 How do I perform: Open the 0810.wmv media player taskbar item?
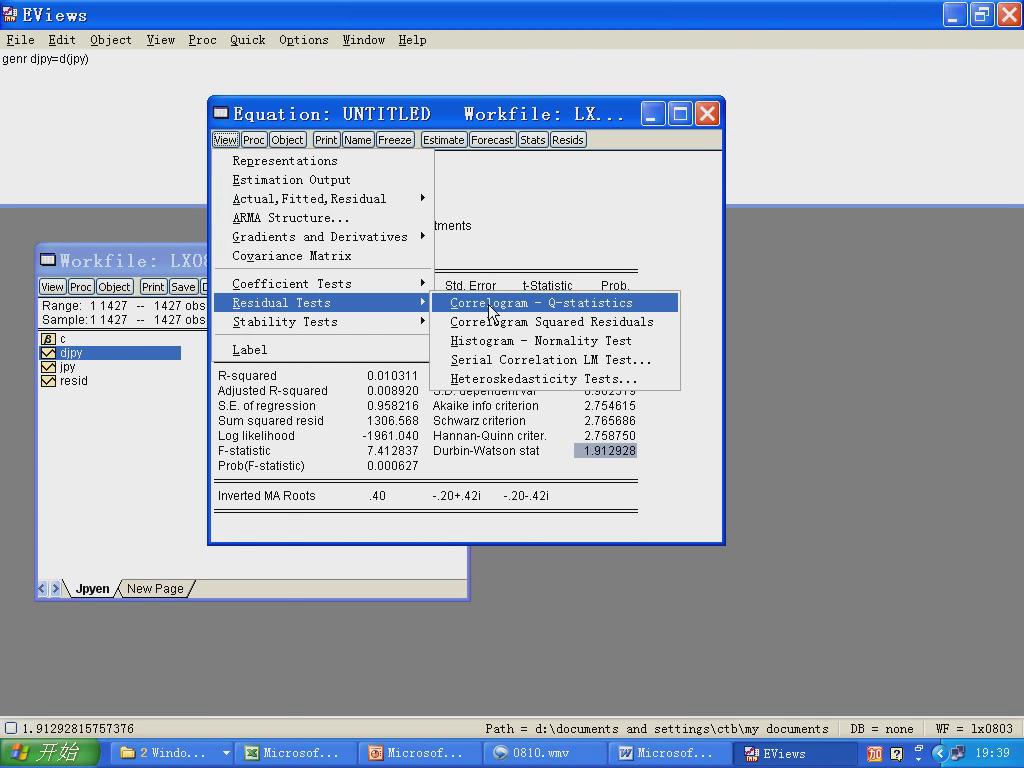(545, 753)
